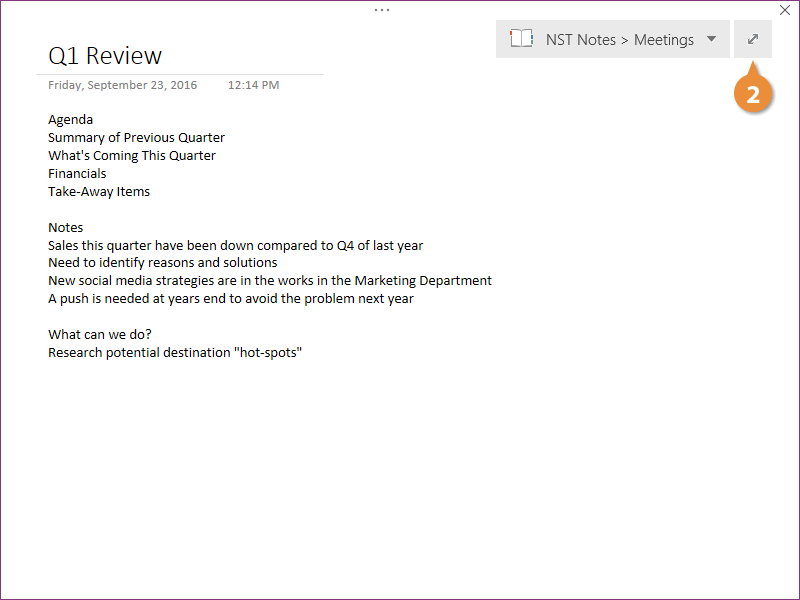Click the Research potential destination line
This screenshot has width=800, height=600.
pos(175,353)
